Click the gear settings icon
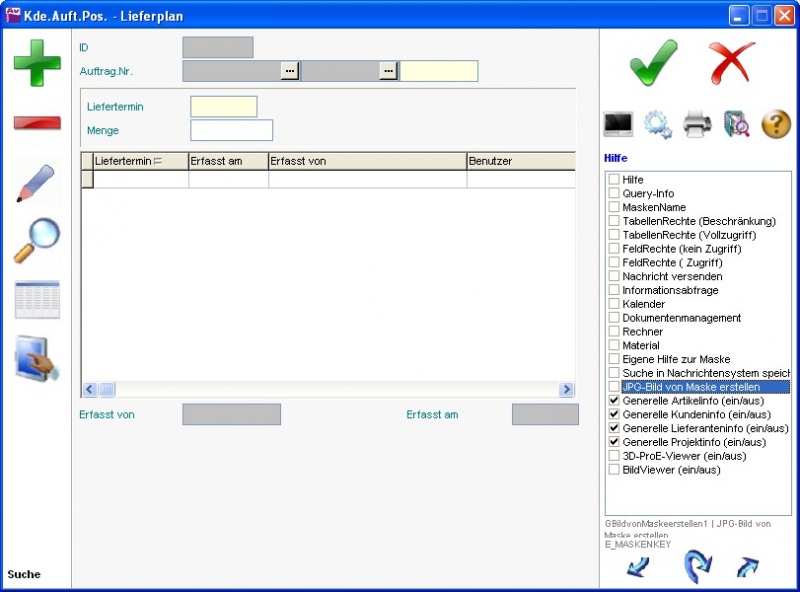Image resolution: width=800 pixels, height=592 pixels. (x=657, y=124)
